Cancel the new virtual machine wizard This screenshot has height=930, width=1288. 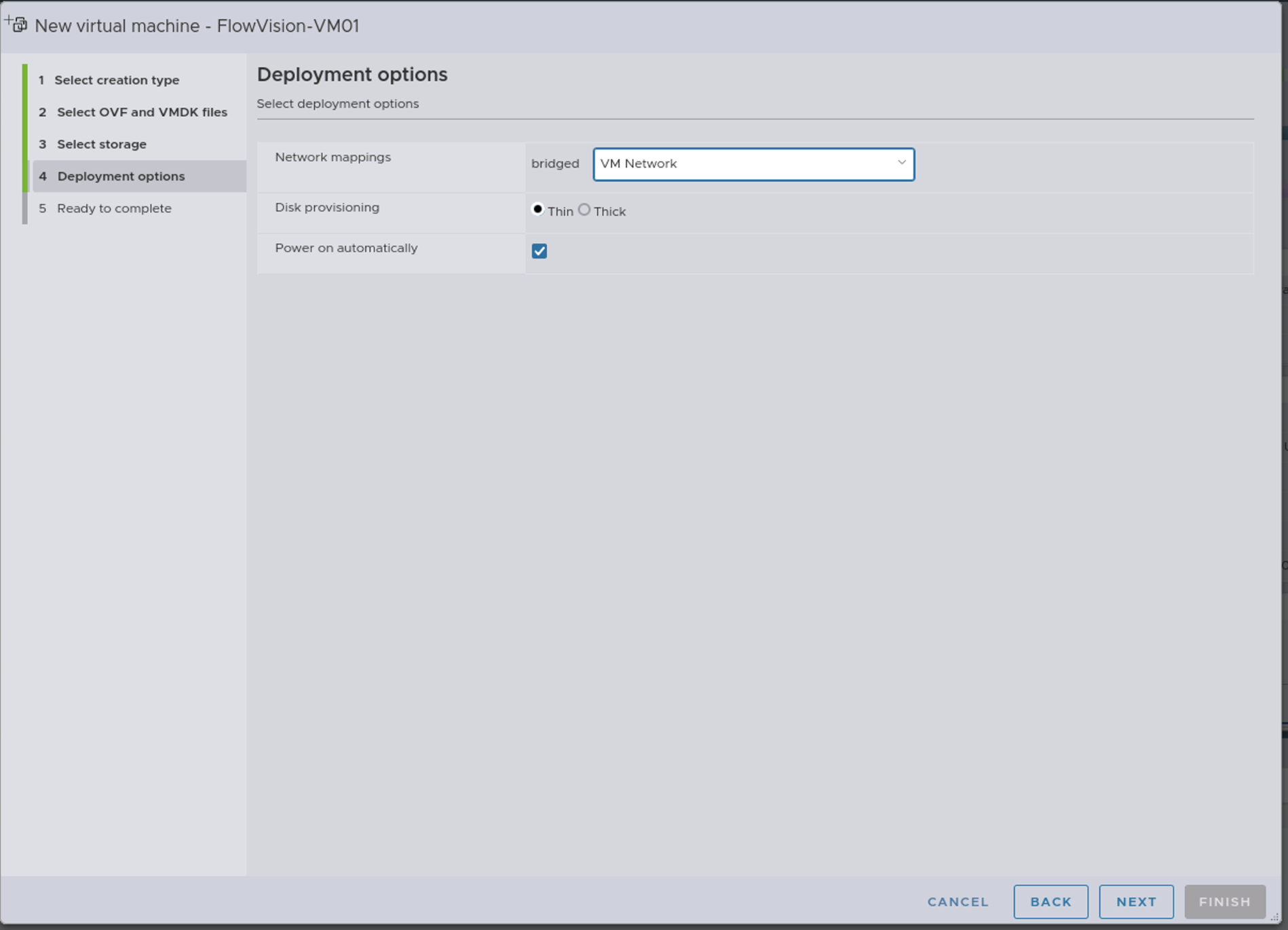coord(958,901)
